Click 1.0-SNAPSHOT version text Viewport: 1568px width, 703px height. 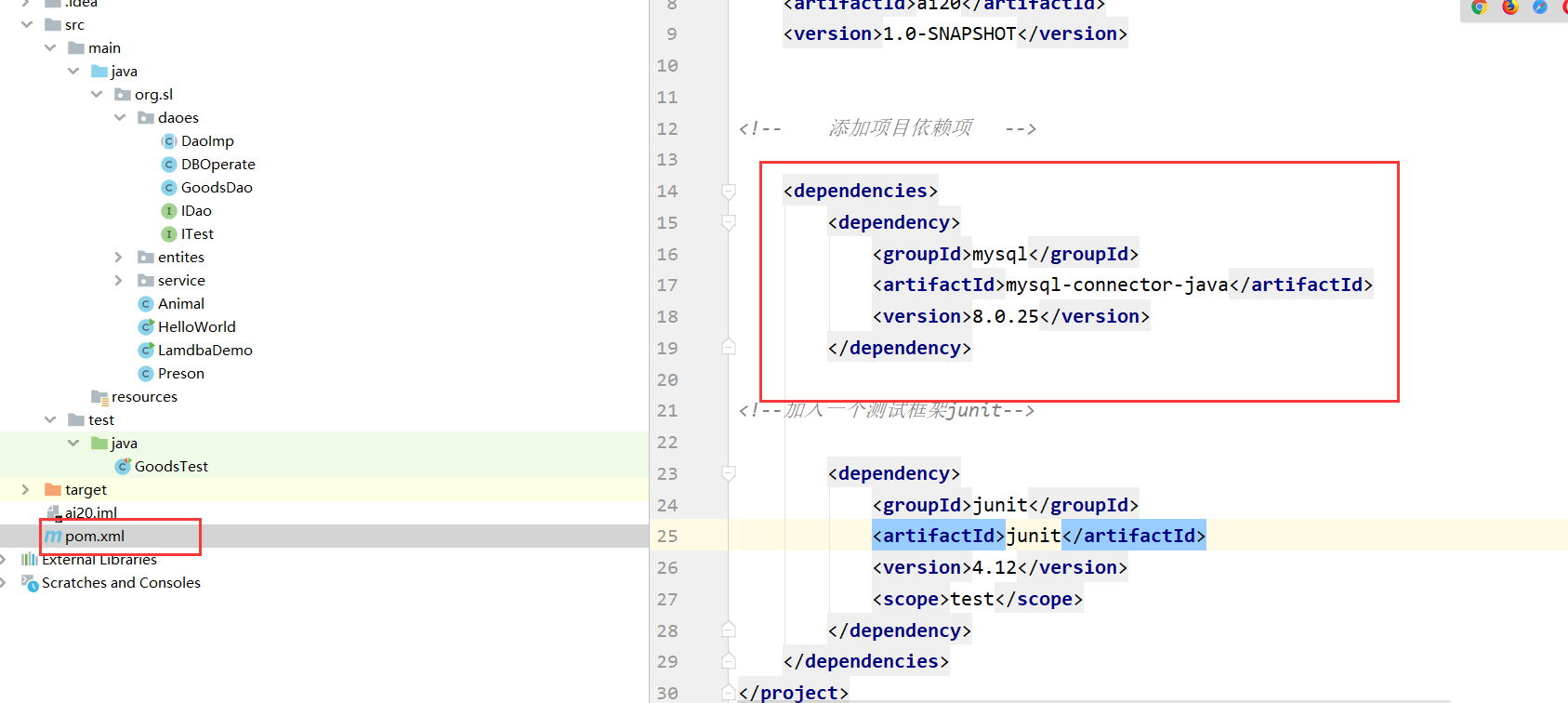point(950,33)
